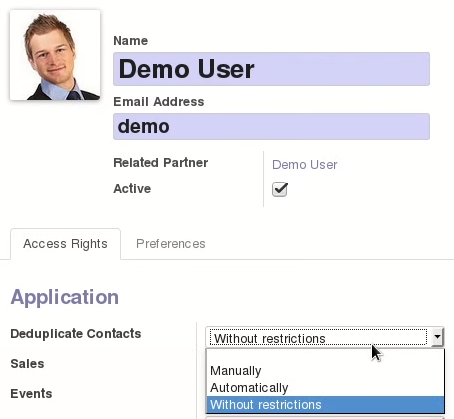Click the Email Address field label
Image resolution: width=454 pixels, height=419 pixels.
click(159, 102)
